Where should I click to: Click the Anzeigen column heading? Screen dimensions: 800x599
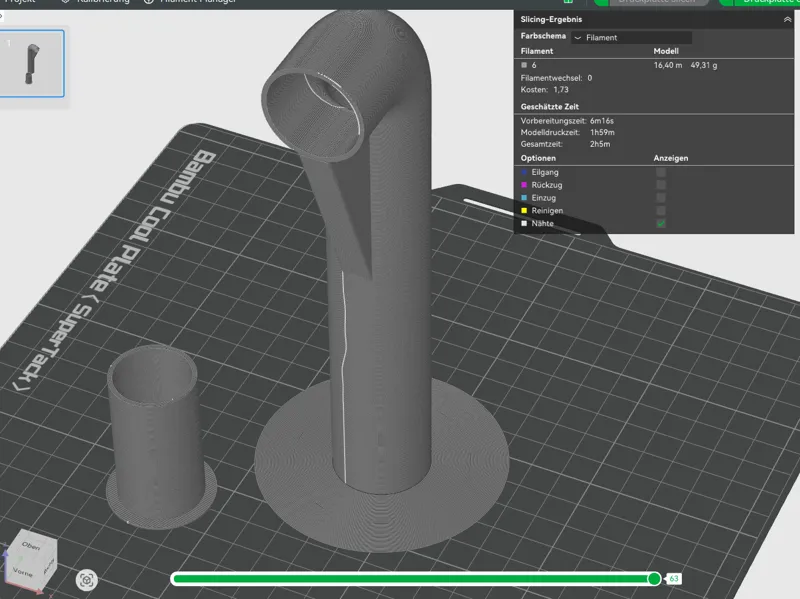pos(671,158)
